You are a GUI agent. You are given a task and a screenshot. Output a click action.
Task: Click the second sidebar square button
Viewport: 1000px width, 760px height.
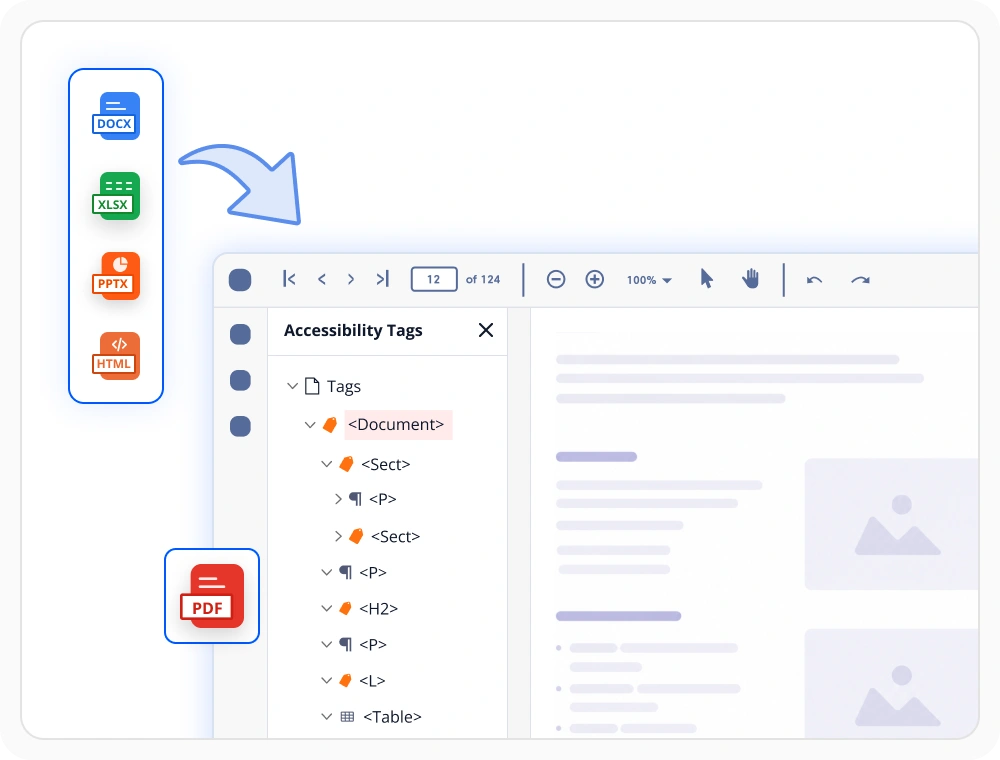(x=240, y=380)
